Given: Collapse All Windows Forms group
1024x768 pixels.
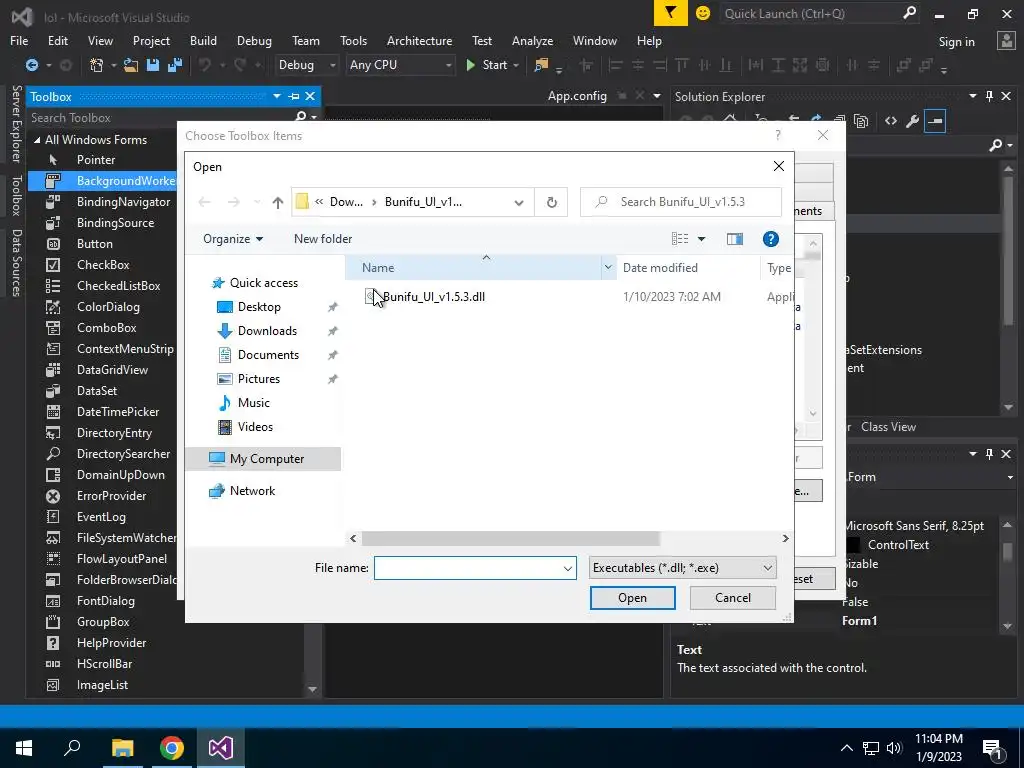Looking at the screenshot, I should (x=37, y=140).
